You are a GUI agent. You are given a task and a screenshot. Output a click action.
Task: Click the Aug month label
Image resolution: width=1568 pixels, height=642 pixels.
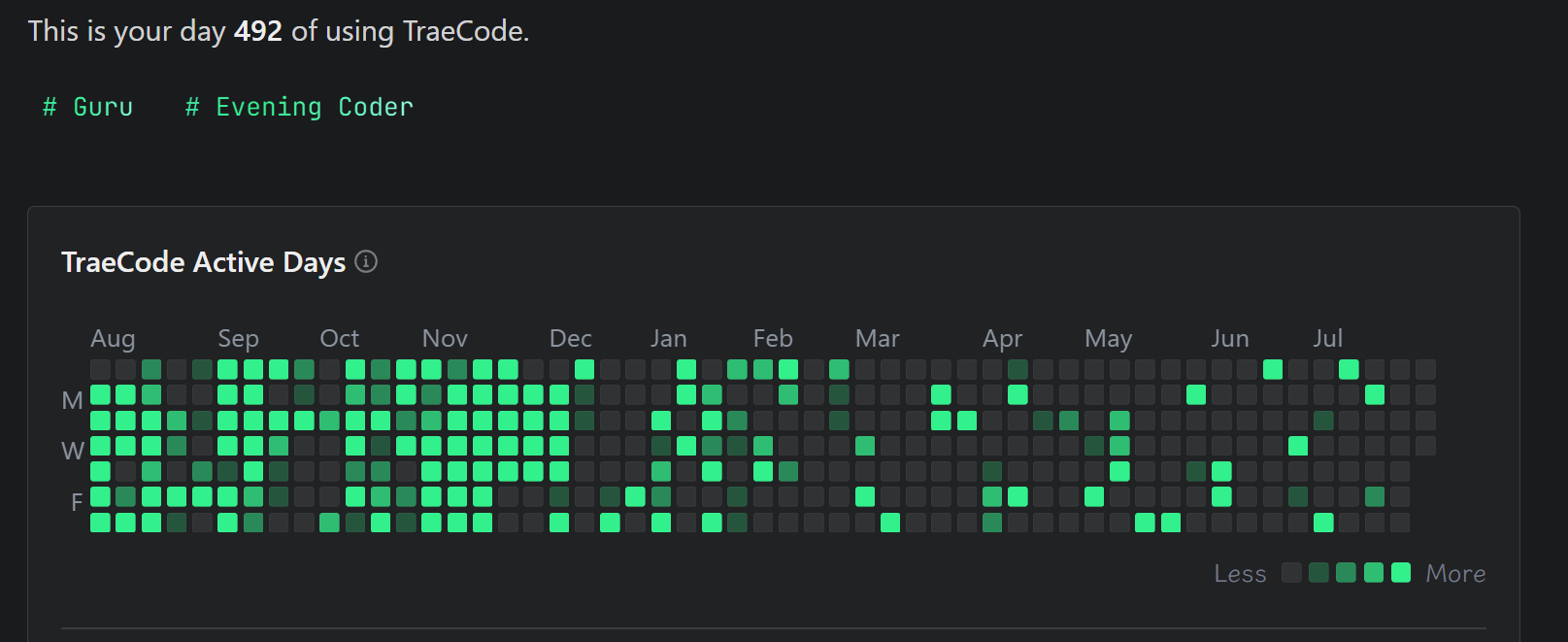pos(113,338)
